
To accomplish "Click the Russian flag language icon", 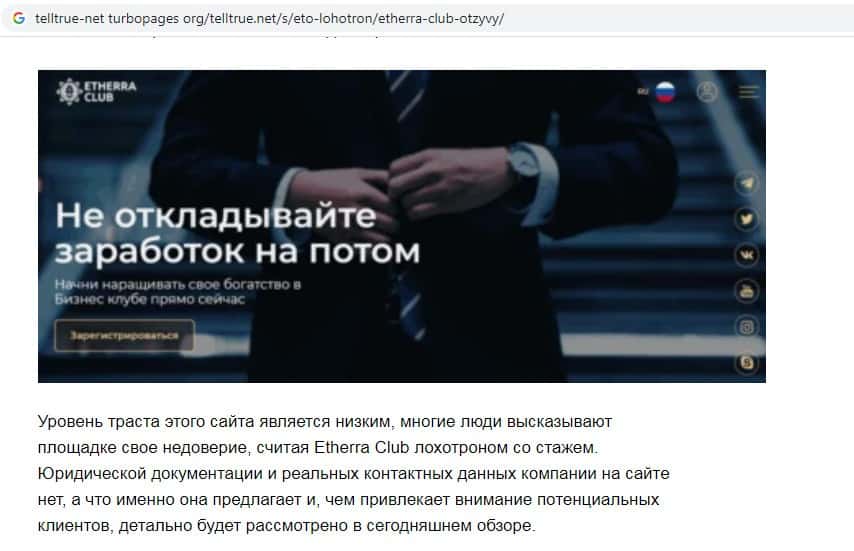I will pyautogui.click(x=665, y=92).
